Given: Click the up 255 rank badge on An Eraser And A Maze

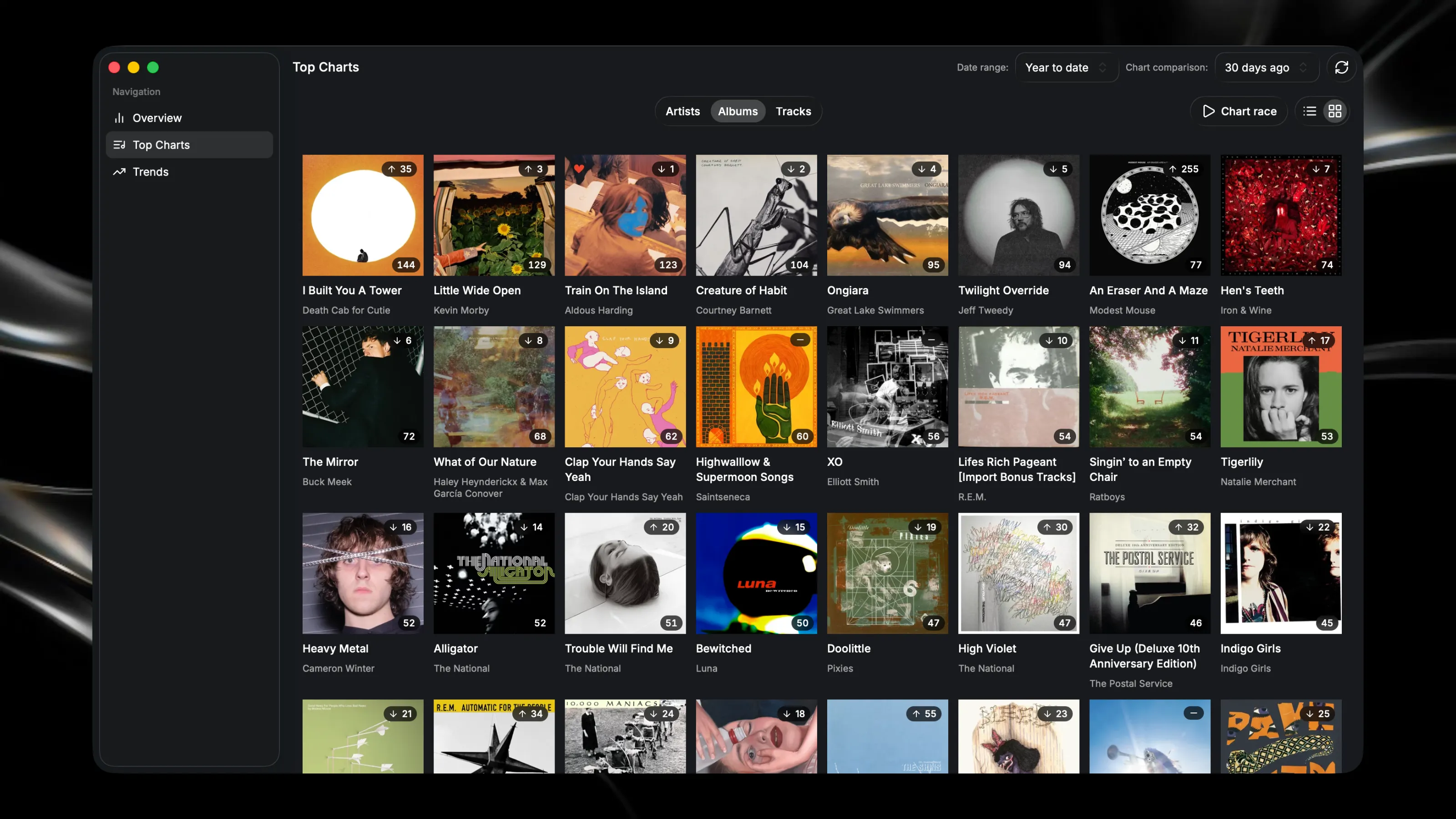Looking at the screenshot, I should coord(1183,169).
